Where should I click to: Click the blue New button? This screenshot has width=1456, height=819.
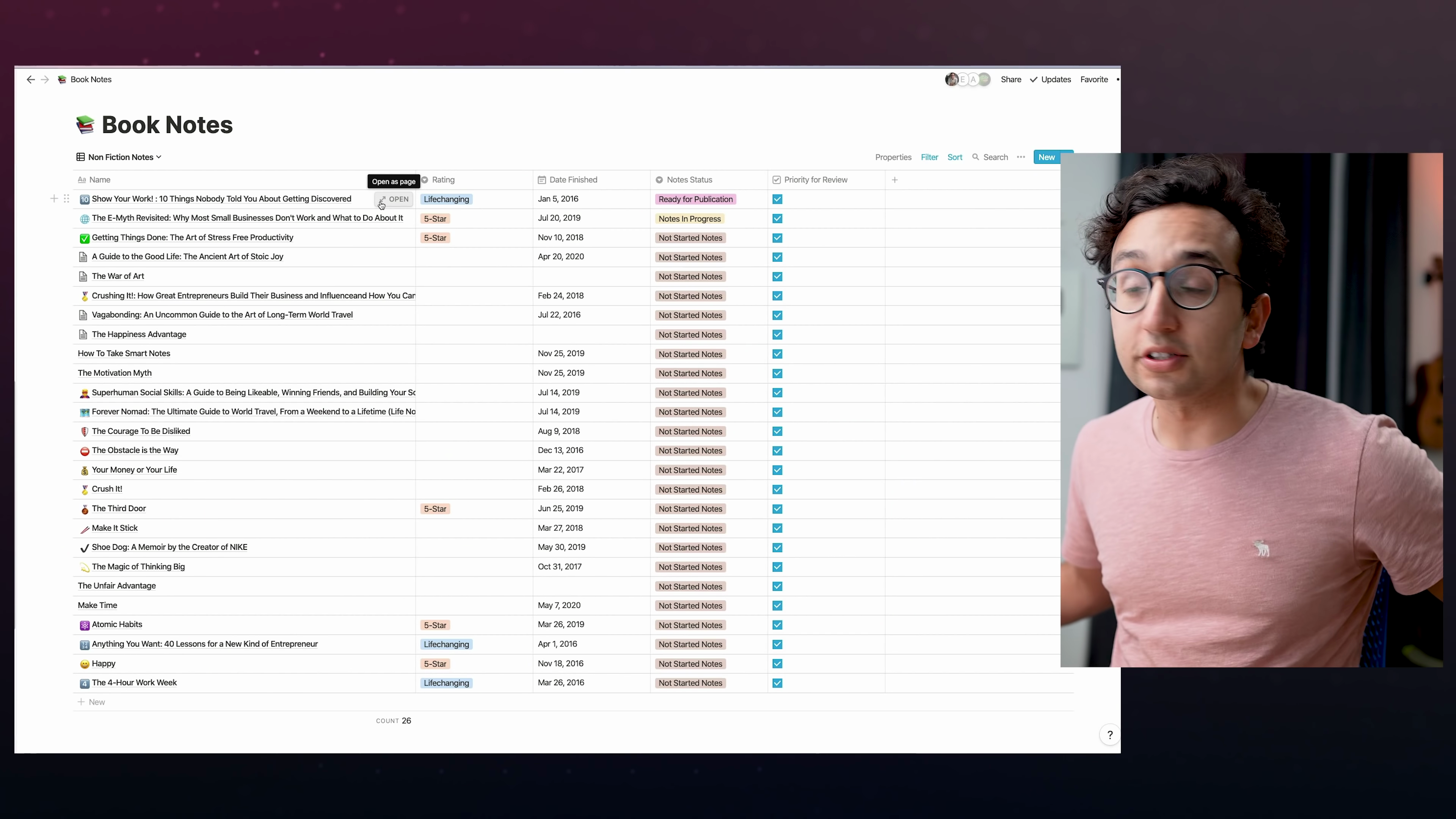[1046, 157]
